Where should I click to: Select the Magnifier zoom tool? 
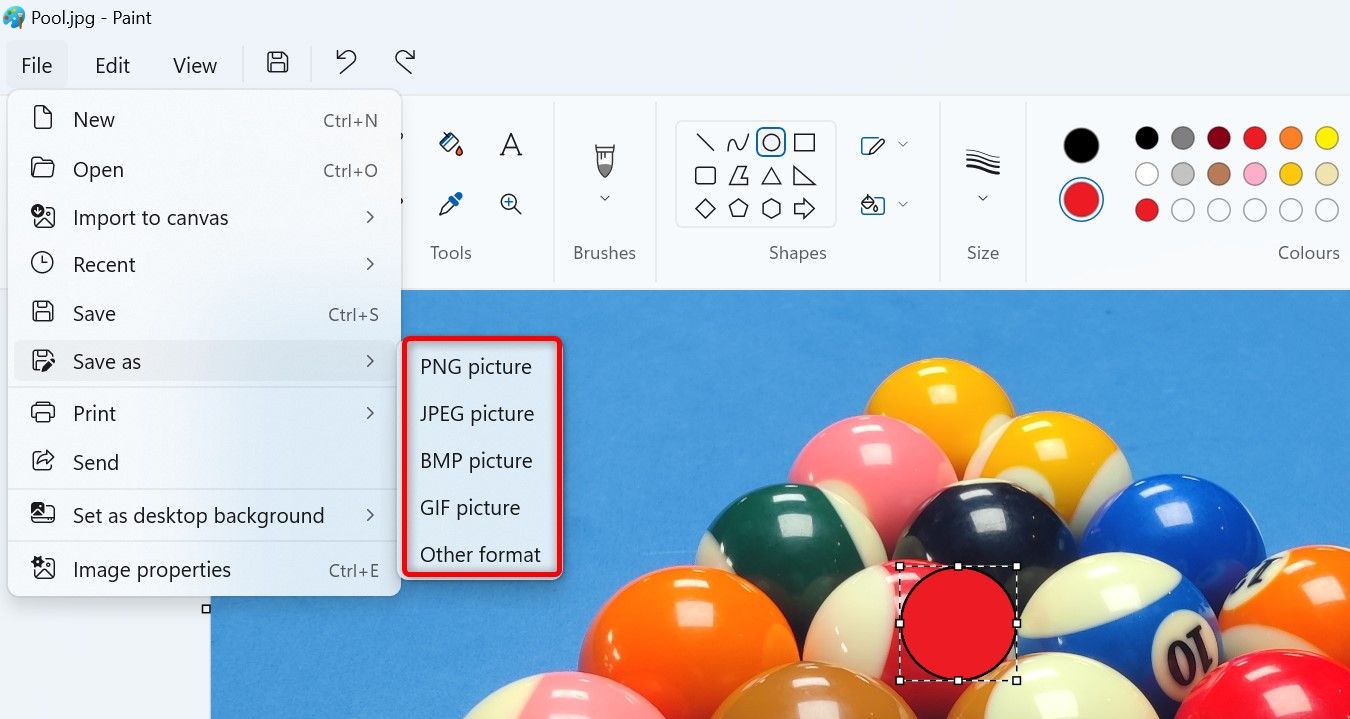(511, 204)
